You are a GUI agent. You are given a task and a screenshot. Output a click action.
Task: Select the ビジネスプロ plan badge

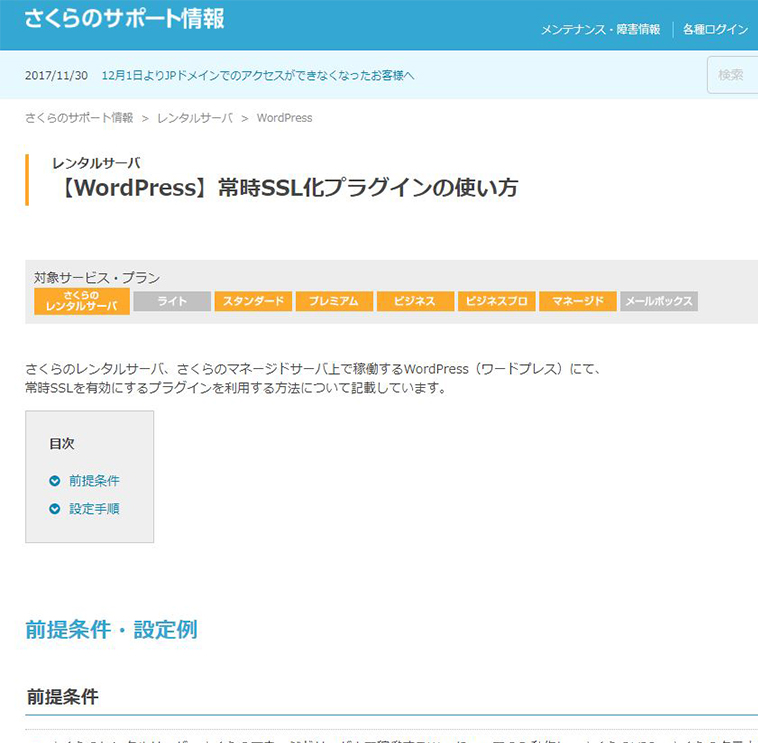coord(496,301)
